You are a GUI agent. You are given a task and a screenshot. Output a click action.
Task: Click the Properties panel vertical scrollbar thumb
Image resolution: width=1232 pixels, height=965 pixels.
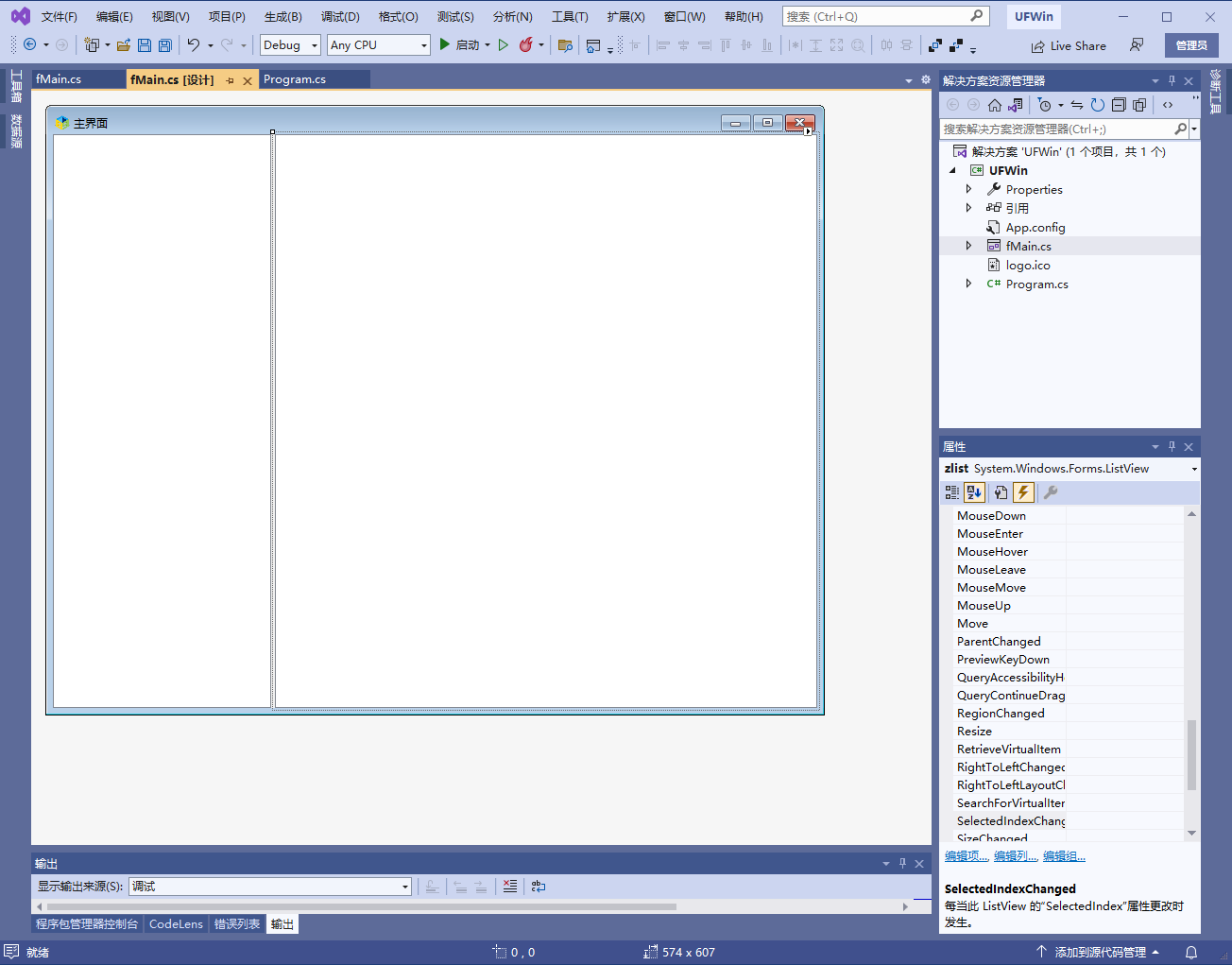coord(1191,754)
